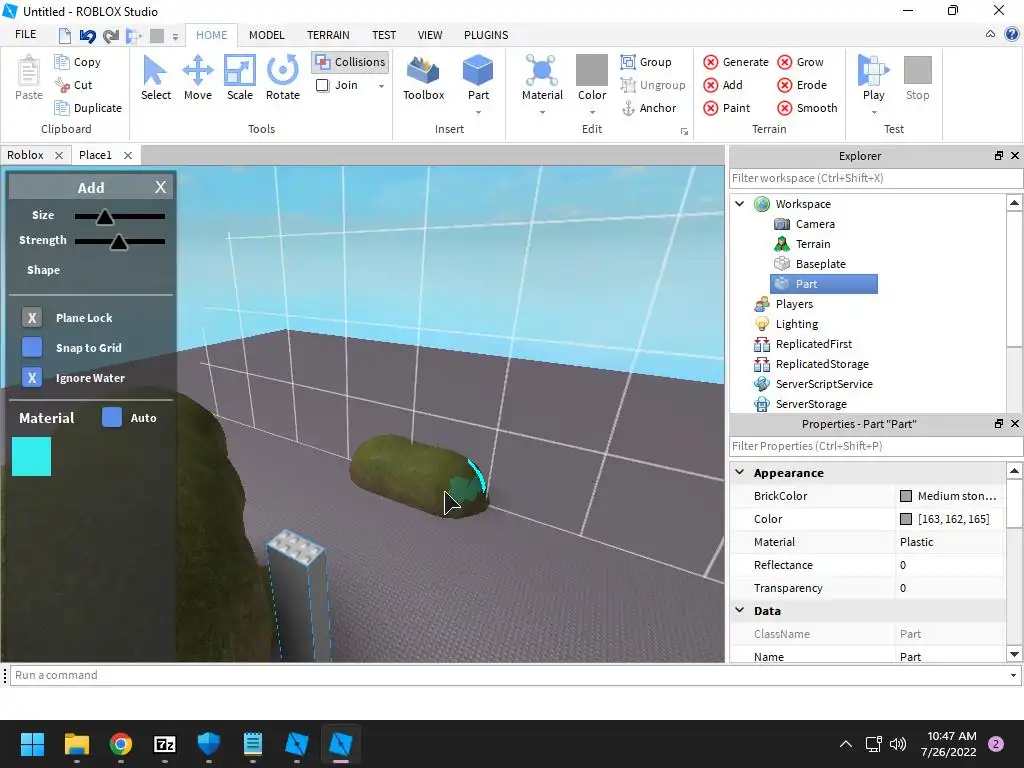
Task: Switch to the MODEL tab
Action: (266, 35)
